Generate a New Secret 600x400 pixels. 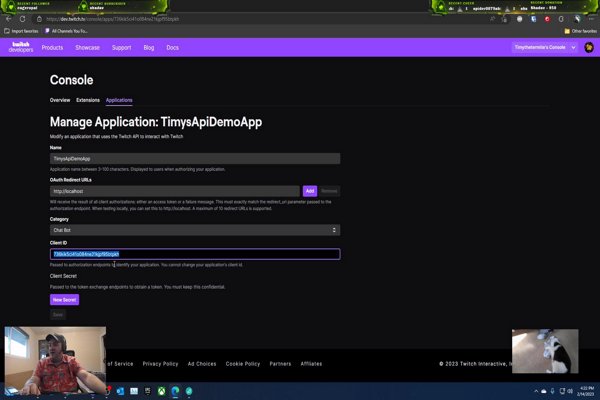coord(64,300)
